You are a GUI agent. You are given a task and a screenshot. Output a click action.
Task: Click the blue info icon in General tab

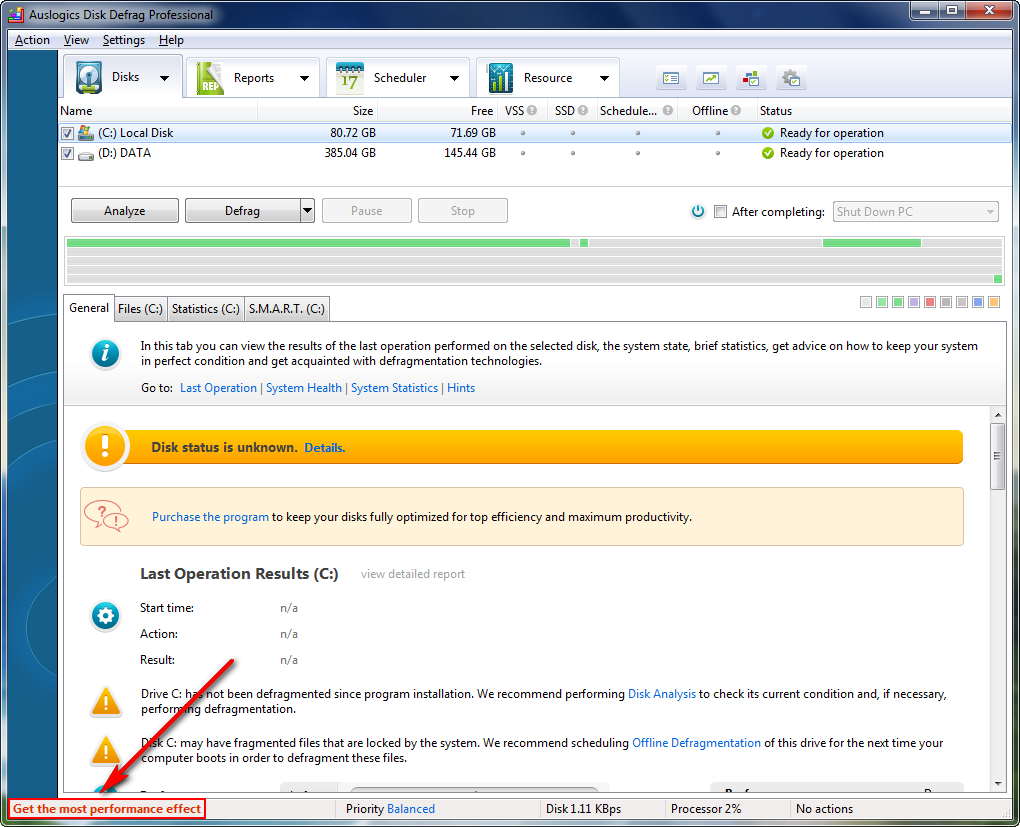(x=105, y=354)
